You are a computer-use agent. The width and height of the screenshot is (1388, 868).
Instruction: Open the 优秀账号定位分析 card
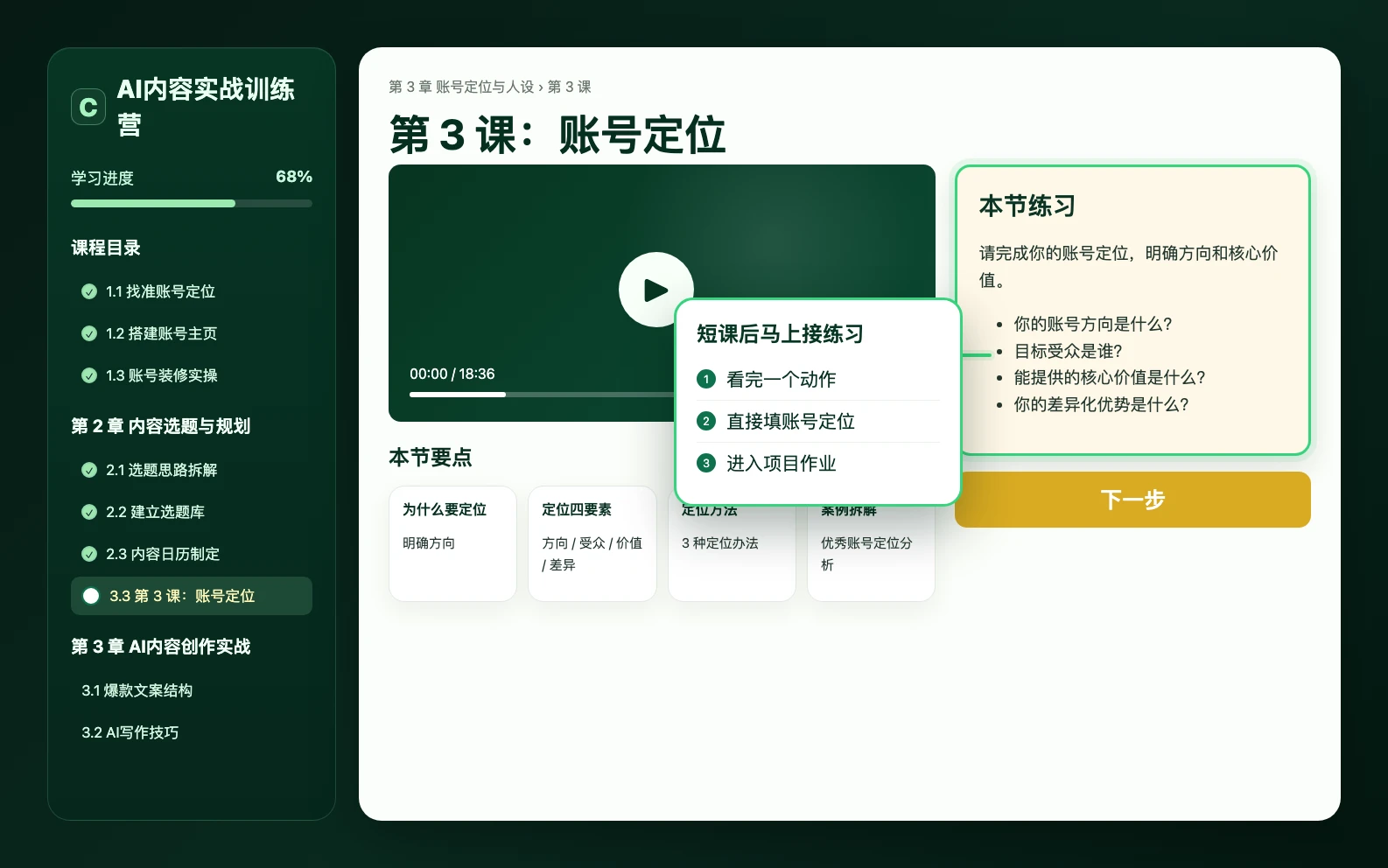(871, 553)
